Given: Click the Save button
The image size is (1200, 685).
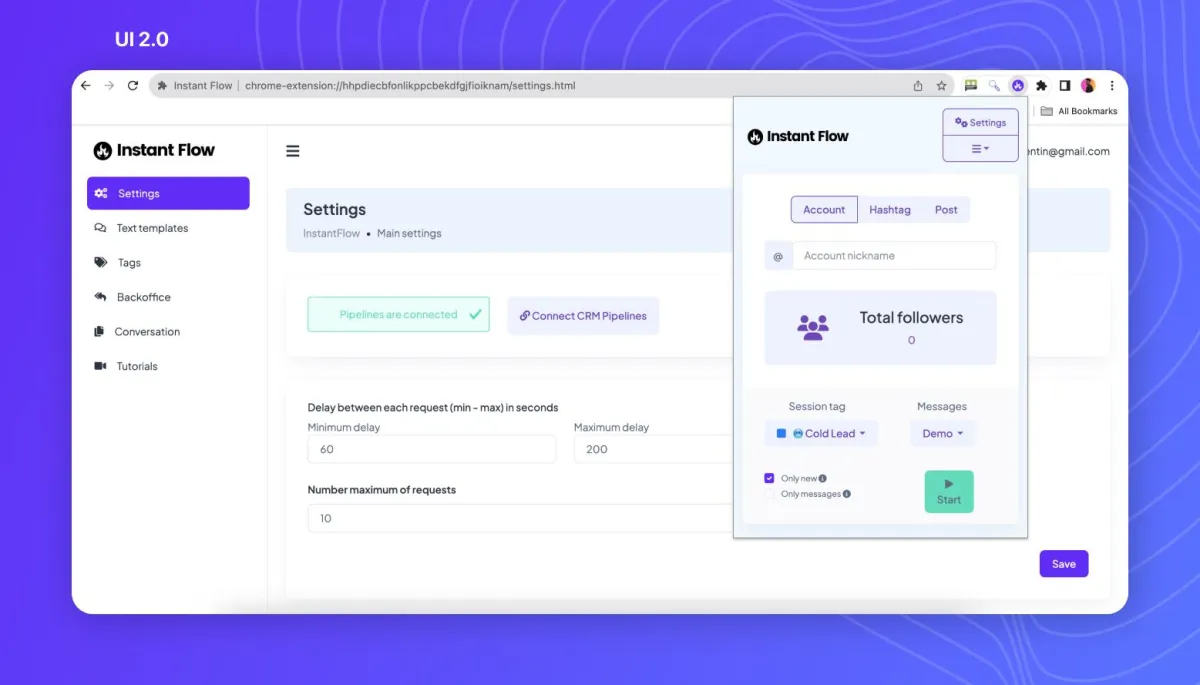Looking at the screenshot, I should coord(1064,564).
